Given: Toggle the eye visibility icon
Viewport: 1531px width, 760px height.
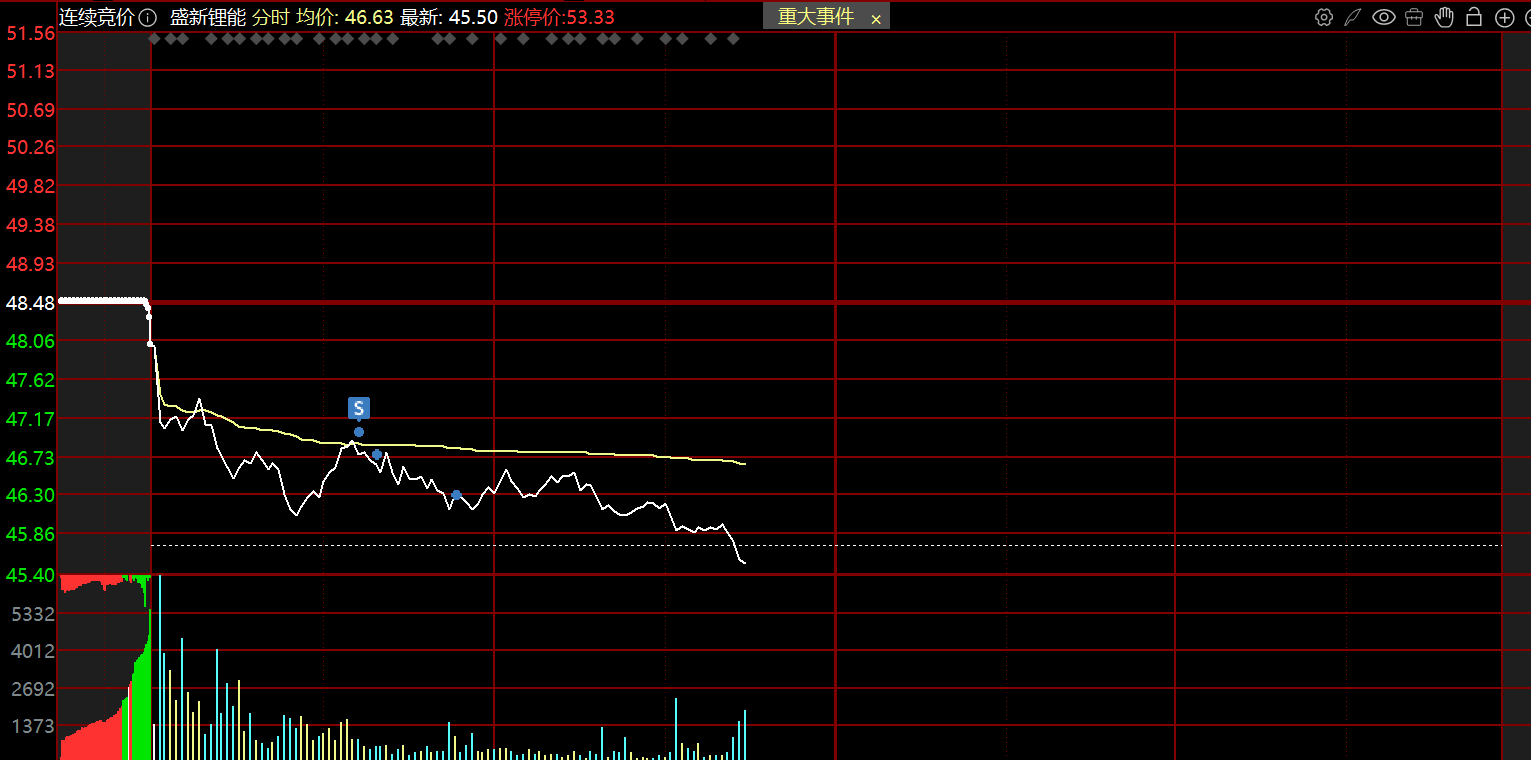Looking at the screenshot, I should pyautogui.click(x=1384, y=17).
